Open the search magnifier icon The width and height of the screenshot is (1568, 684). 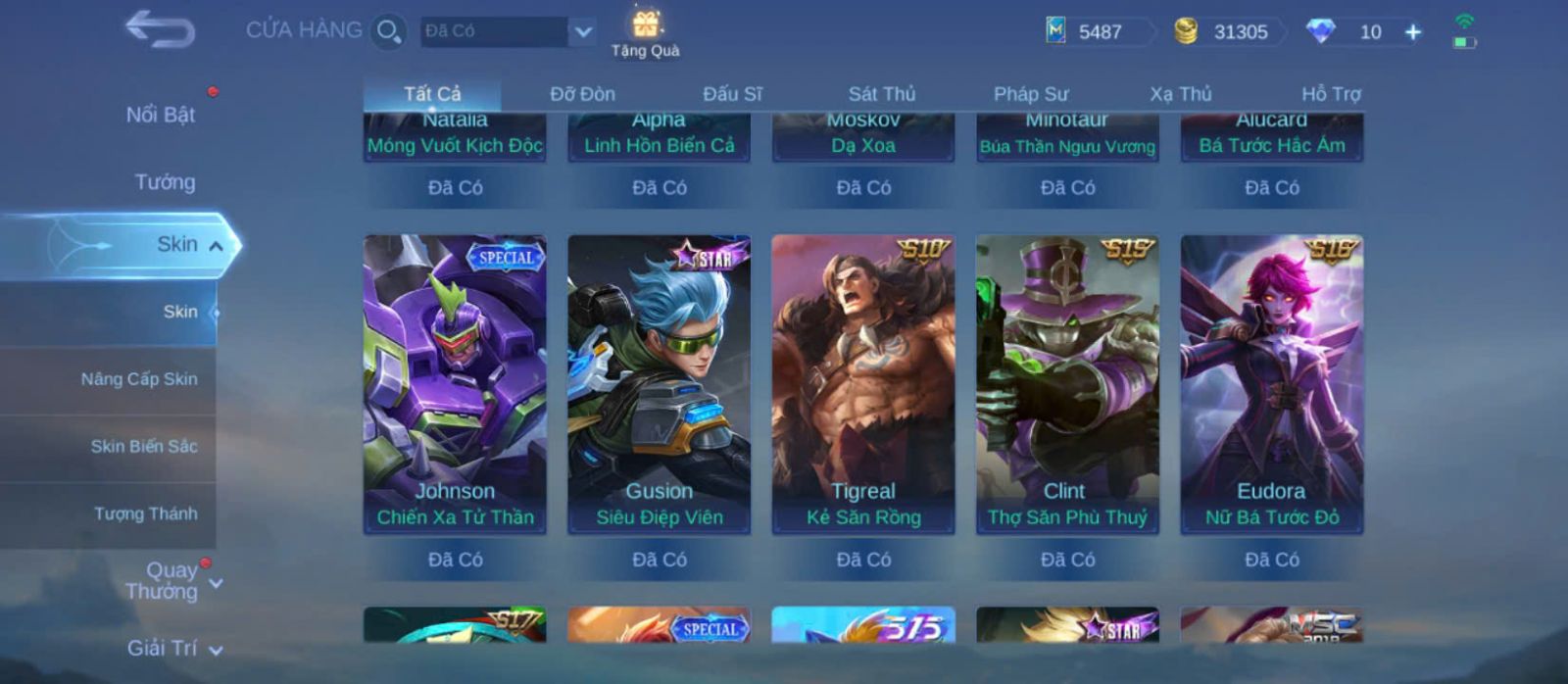[388, 31]
